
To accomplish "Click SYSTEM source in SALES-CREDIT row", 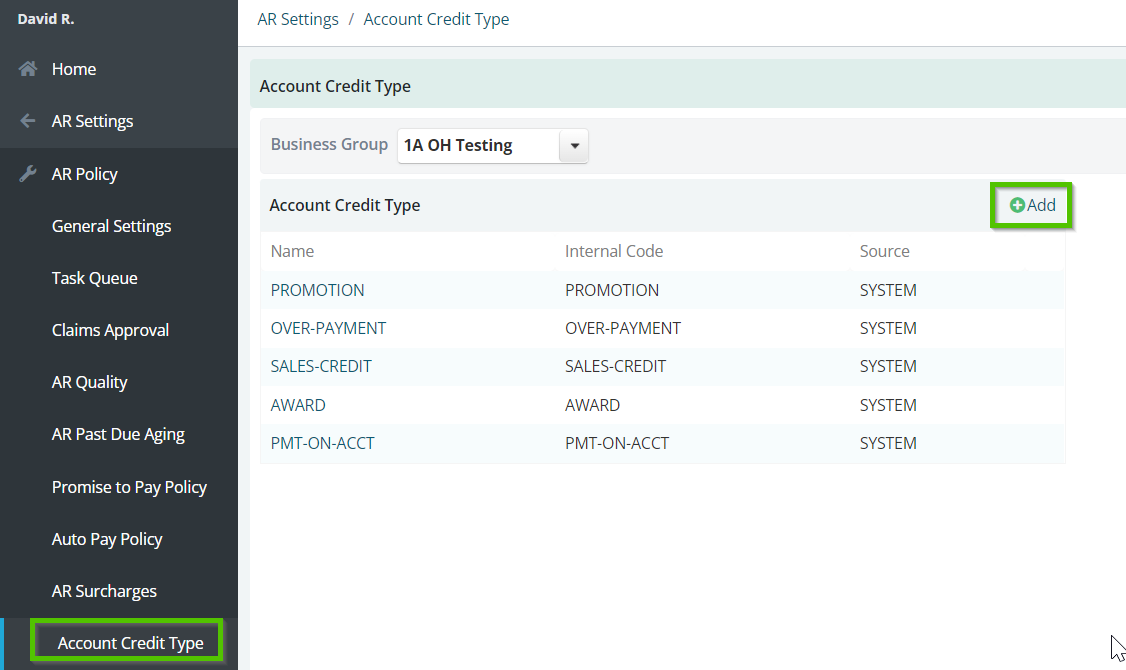I will pyautogui.click(x=888, y=366).
